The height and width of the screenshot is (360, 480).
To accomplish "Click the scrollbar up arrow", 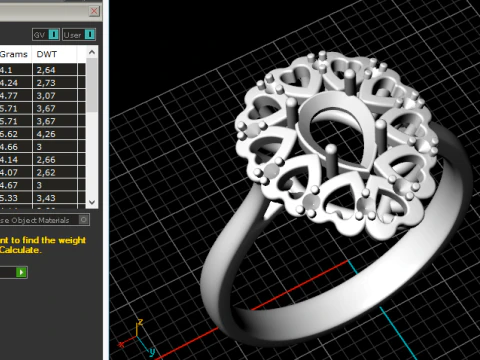I will (92, 52).
